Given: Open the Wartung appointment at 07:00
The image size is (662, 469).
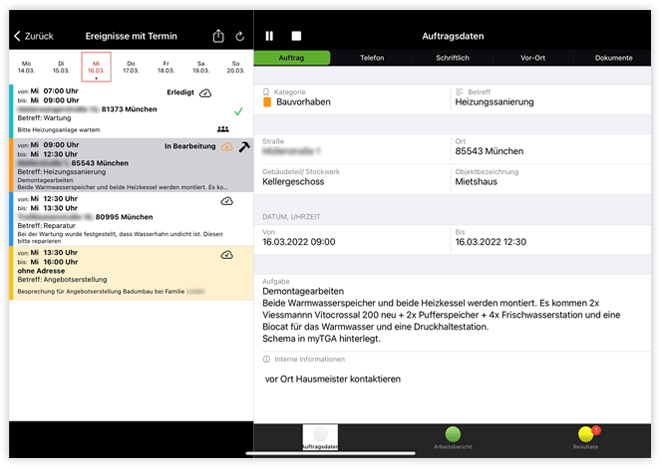Looking at the screenshot, I should click(x=131, y=111).
